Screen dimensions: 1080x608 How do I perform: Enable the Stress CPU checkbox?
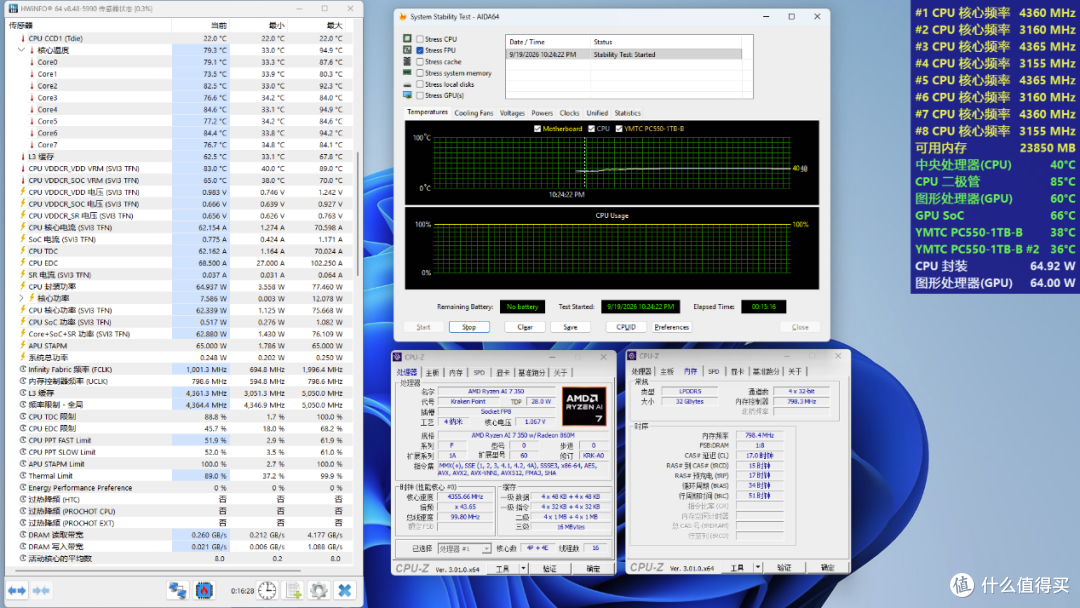(x=420, y=39)
